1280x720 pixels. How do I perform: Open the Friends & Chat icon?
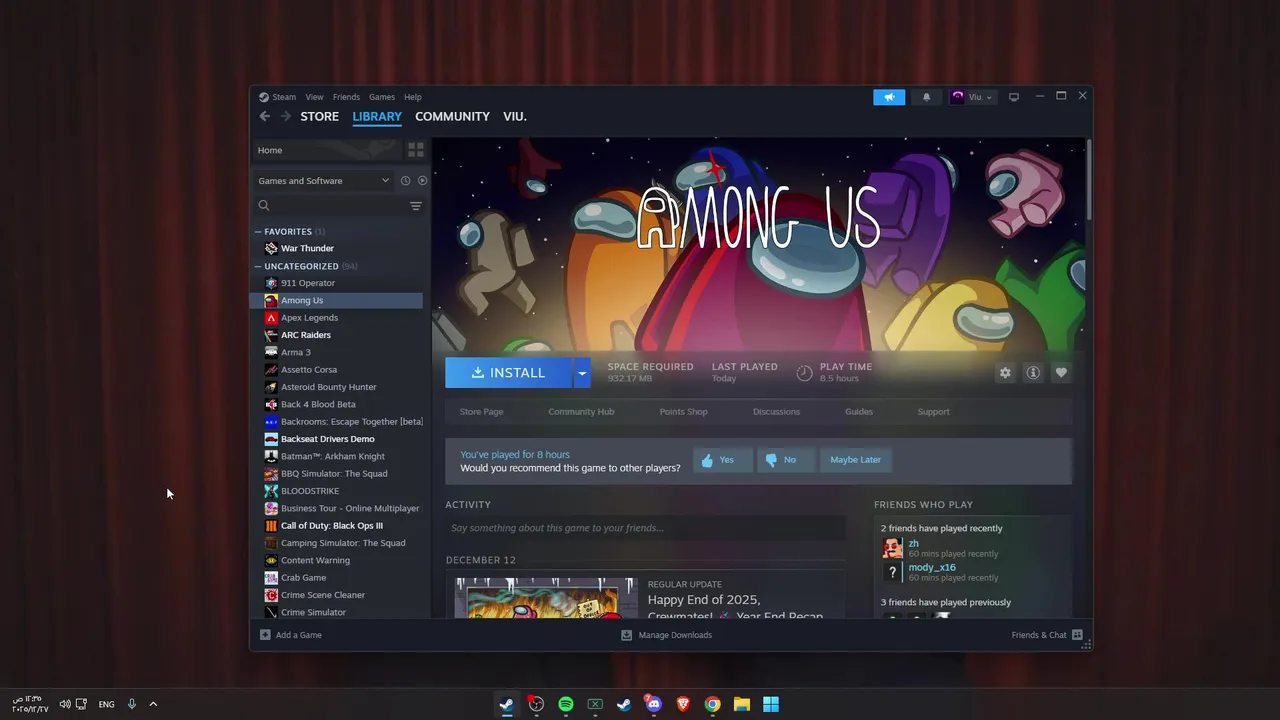click(x=1077, y=635)
